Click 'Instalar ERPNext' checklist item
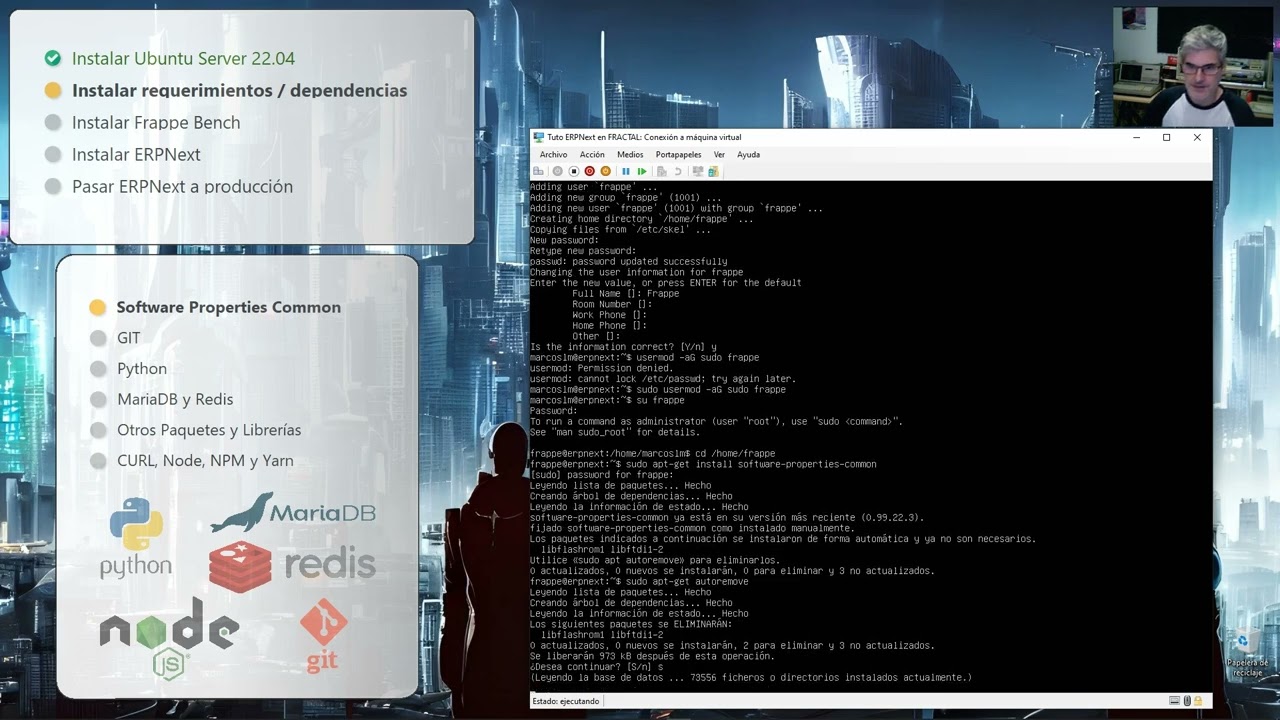This screenshot has width=1280, height=720. [x=136, y=155]
